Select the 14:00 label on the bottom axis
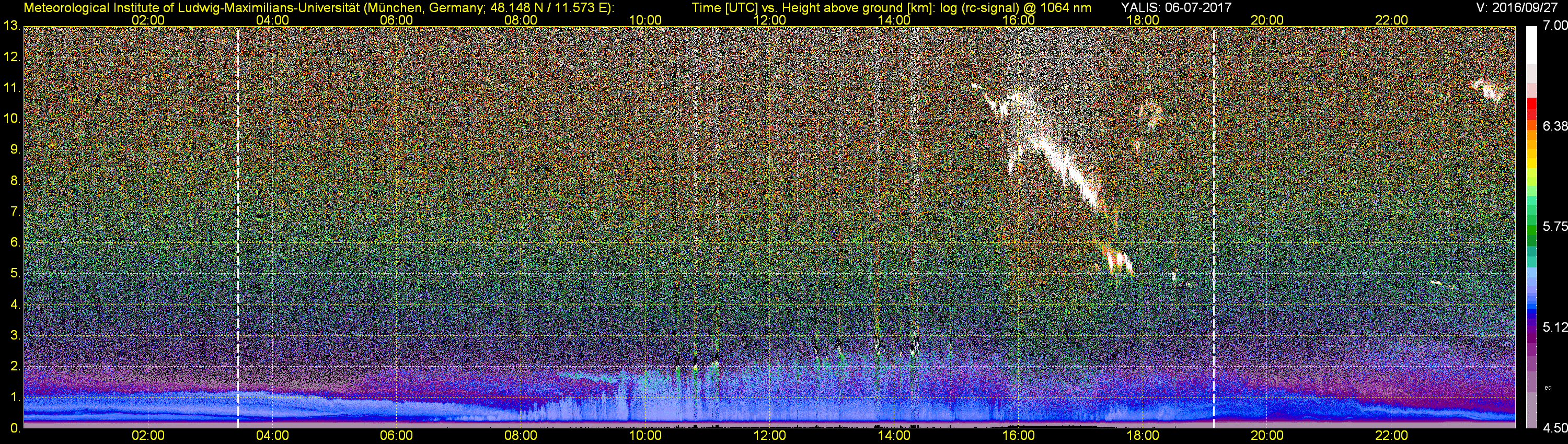This screenshot has height=444, width=1568. click(x=894, y=436)
